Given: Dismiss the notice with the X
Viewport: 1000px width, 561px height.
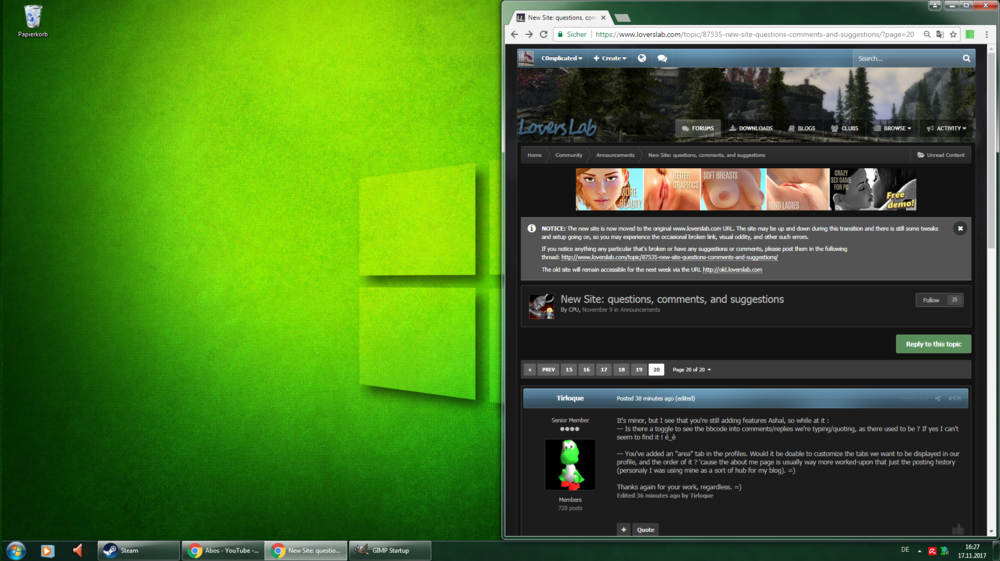Looking at the screenshot, I should coord(959,228).
